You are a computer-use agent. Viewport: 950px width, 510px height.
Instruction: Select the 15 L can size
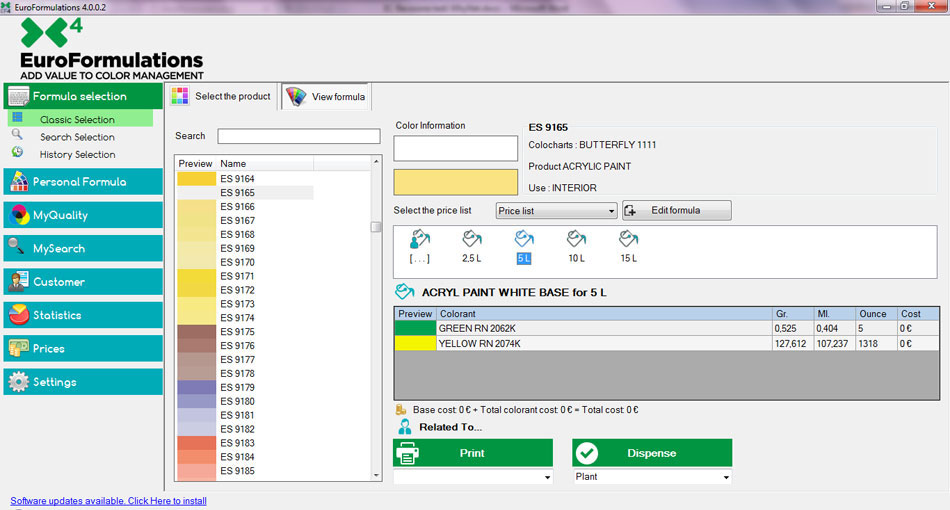628,247
